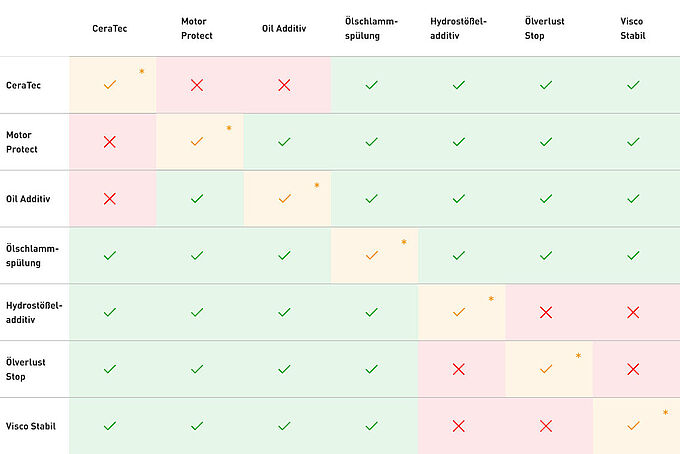Click red X at Visco Stabil row, Ölverlust Stop column

[546, 426]
